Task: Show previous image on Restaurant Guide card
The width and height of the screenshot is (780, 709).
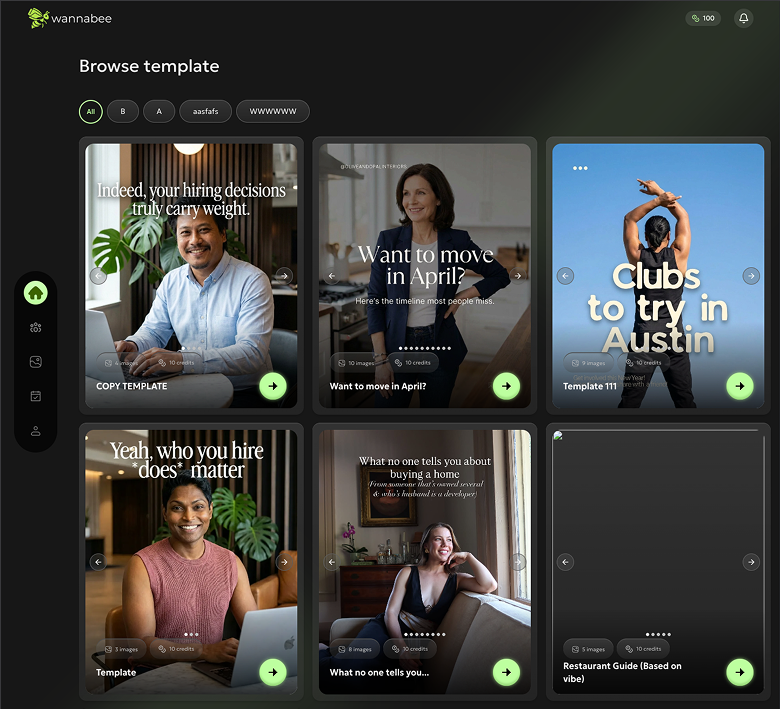Action: coord(565,562)
